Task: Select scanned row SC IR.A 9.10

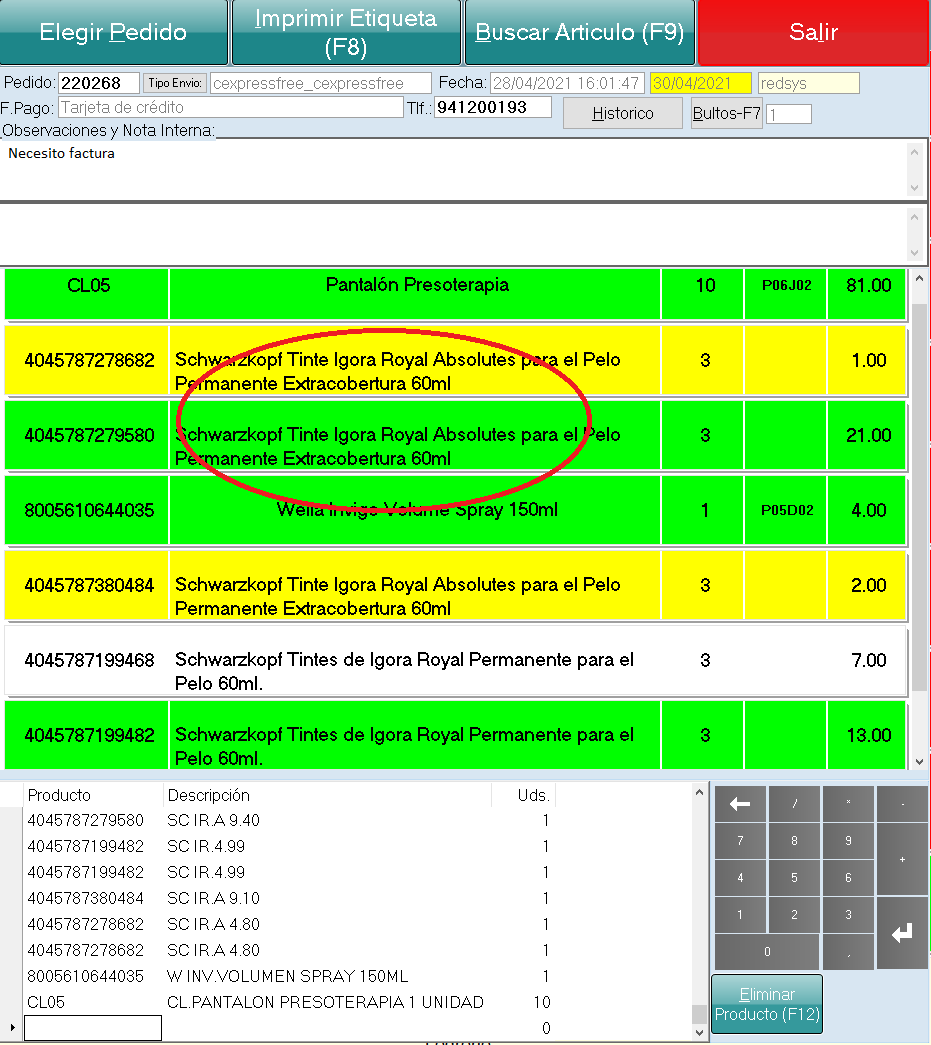Action: point(289,898)
